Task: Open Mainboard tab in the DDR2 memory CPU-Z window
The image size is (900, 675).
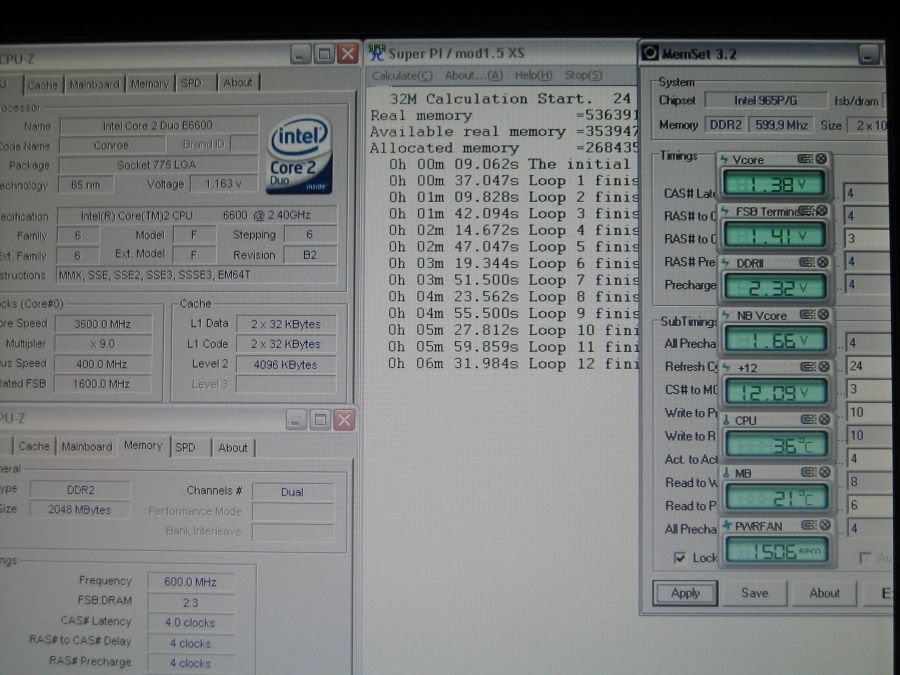Action: point(87,447)
